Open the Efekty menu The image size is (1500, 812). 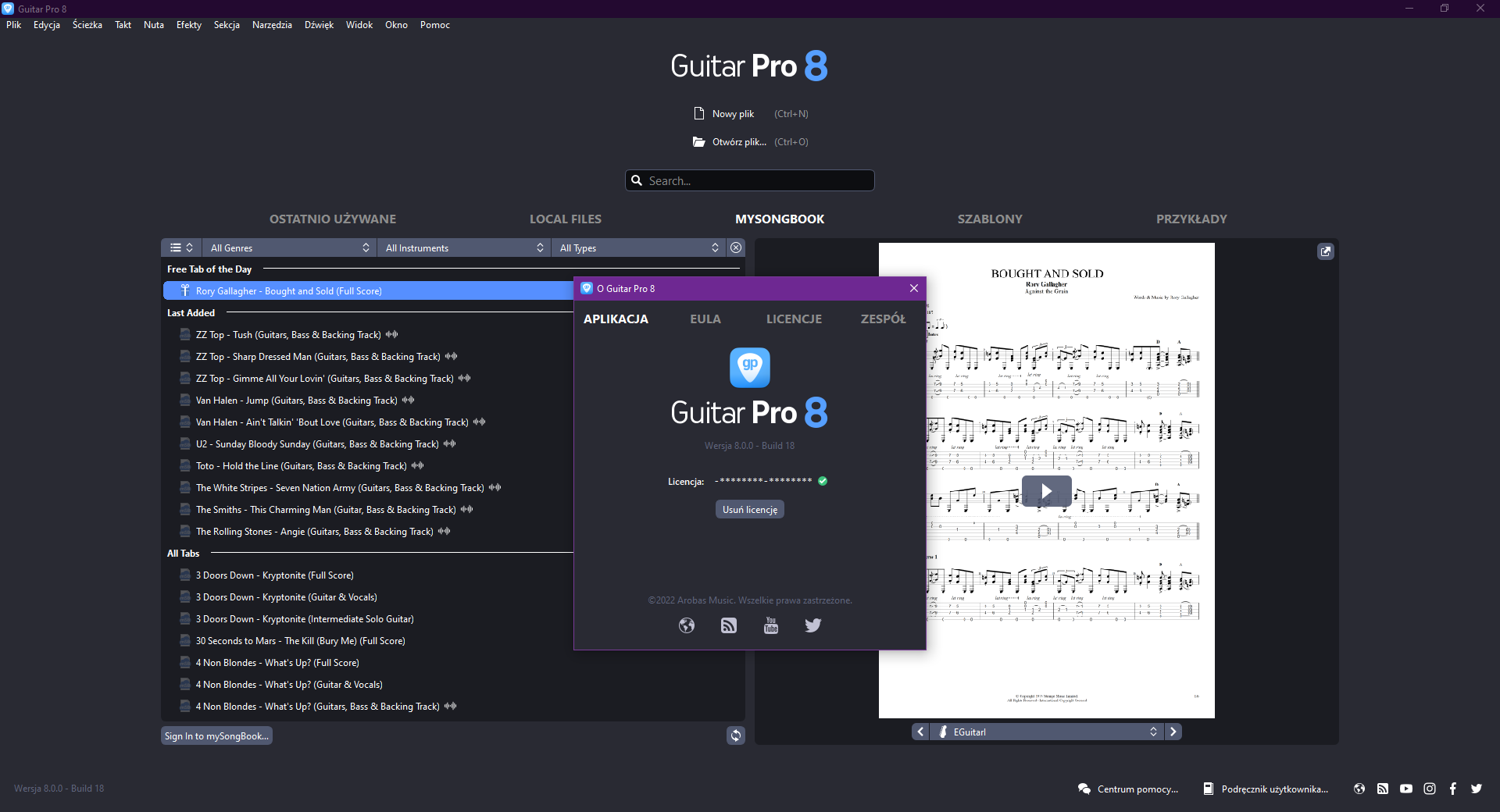[189, 25]
